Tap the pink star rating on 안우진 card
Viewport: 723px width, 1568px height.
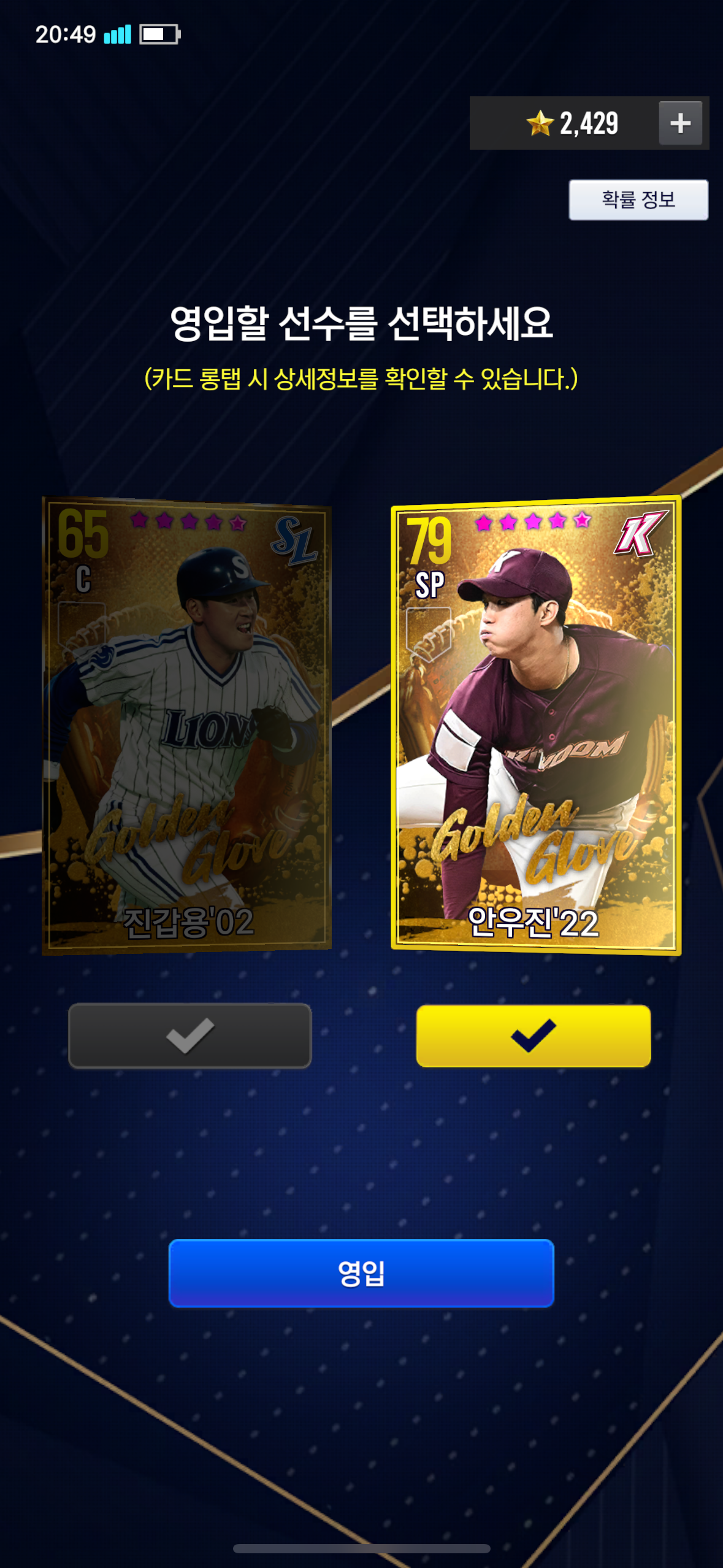point(533,521)
